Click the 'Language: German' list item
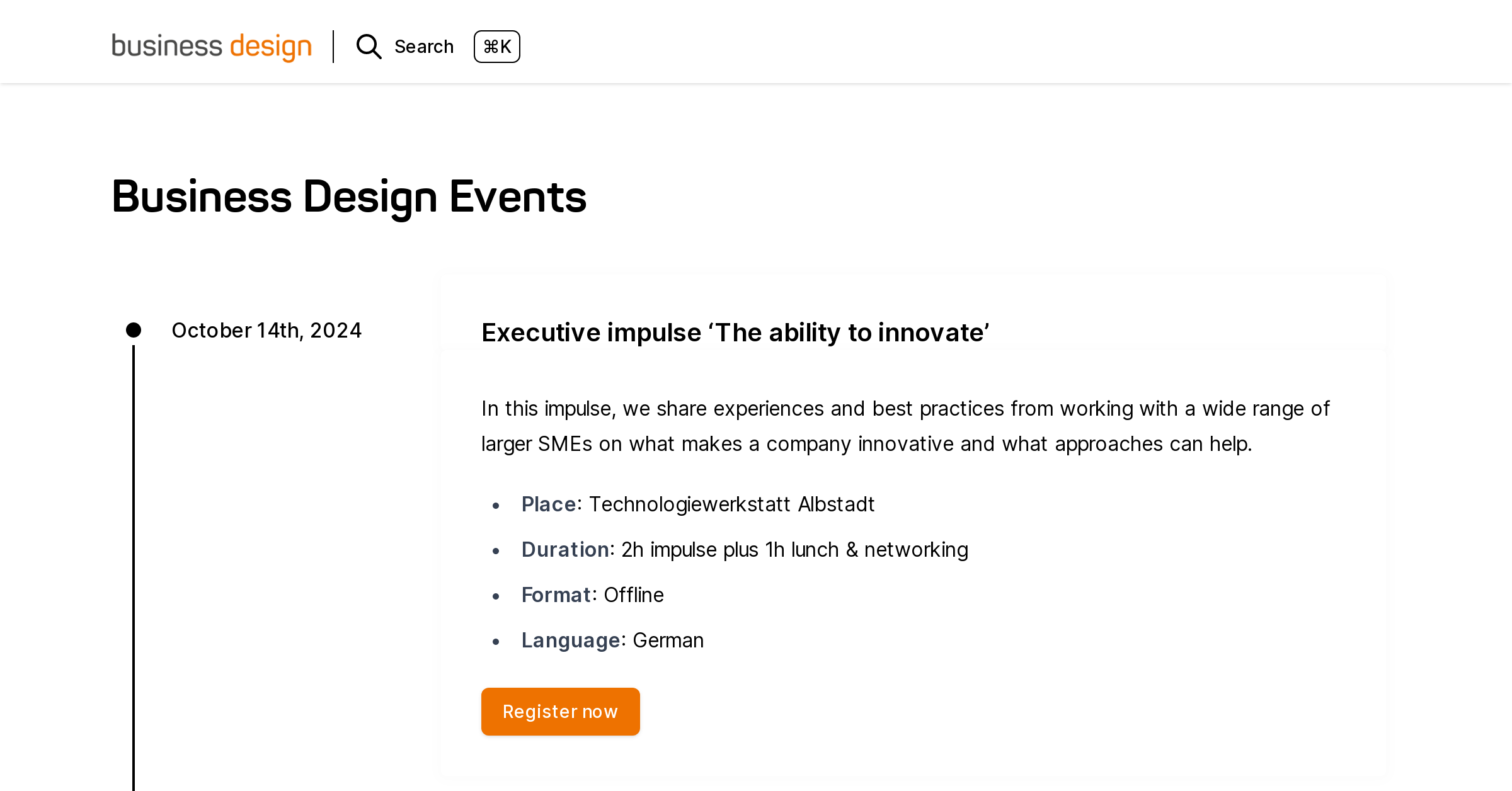Screen dimensions: 1512x791 coord(612,639)
